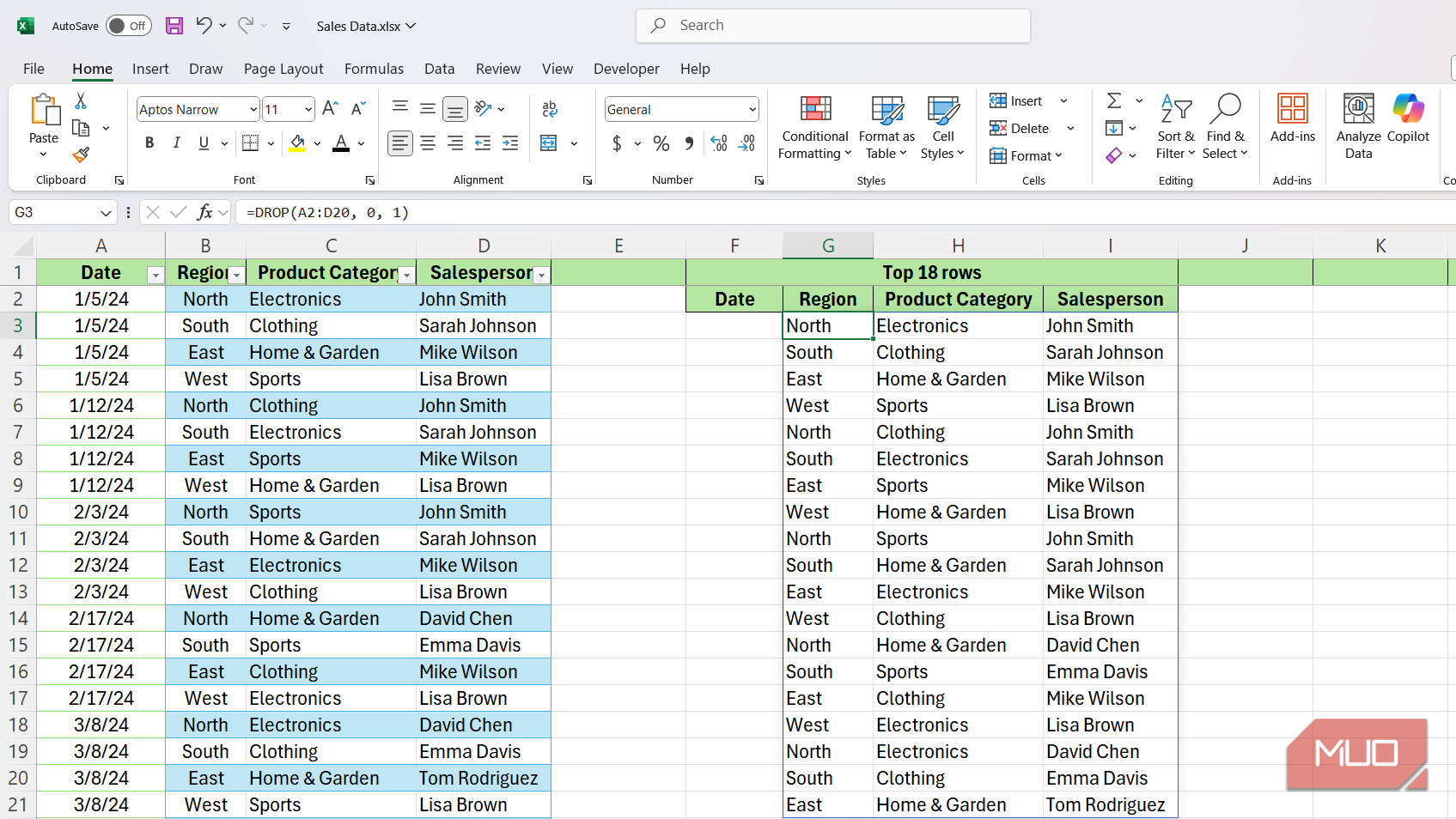Screen dimensions: 1456x819
Task: Toggle Bottom Align vertical alignment
Action: coord(455,109)
